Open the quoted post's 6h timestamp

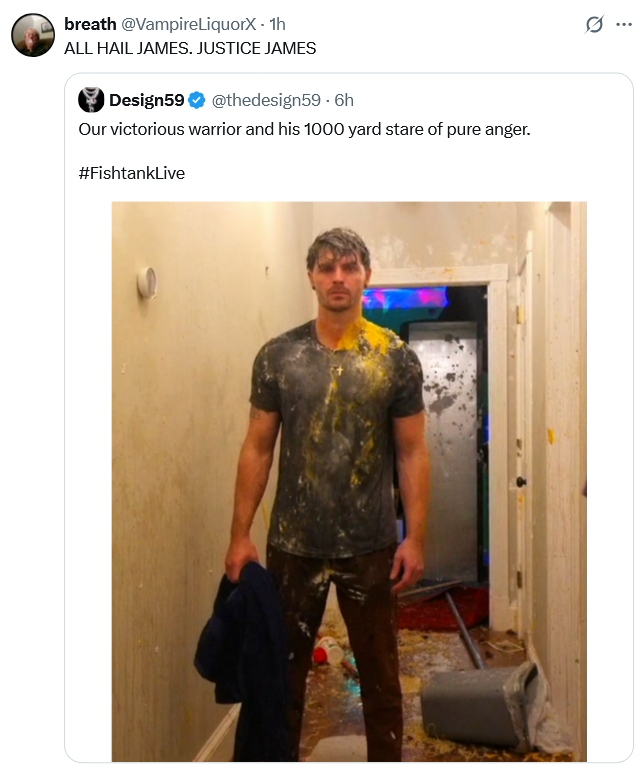[x=344, y=100]
